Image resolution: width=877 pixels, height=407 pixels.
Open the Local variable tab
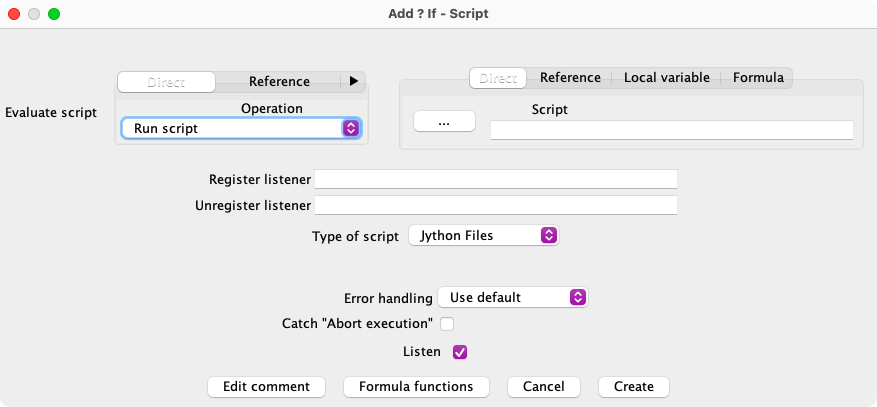(666, 78)
